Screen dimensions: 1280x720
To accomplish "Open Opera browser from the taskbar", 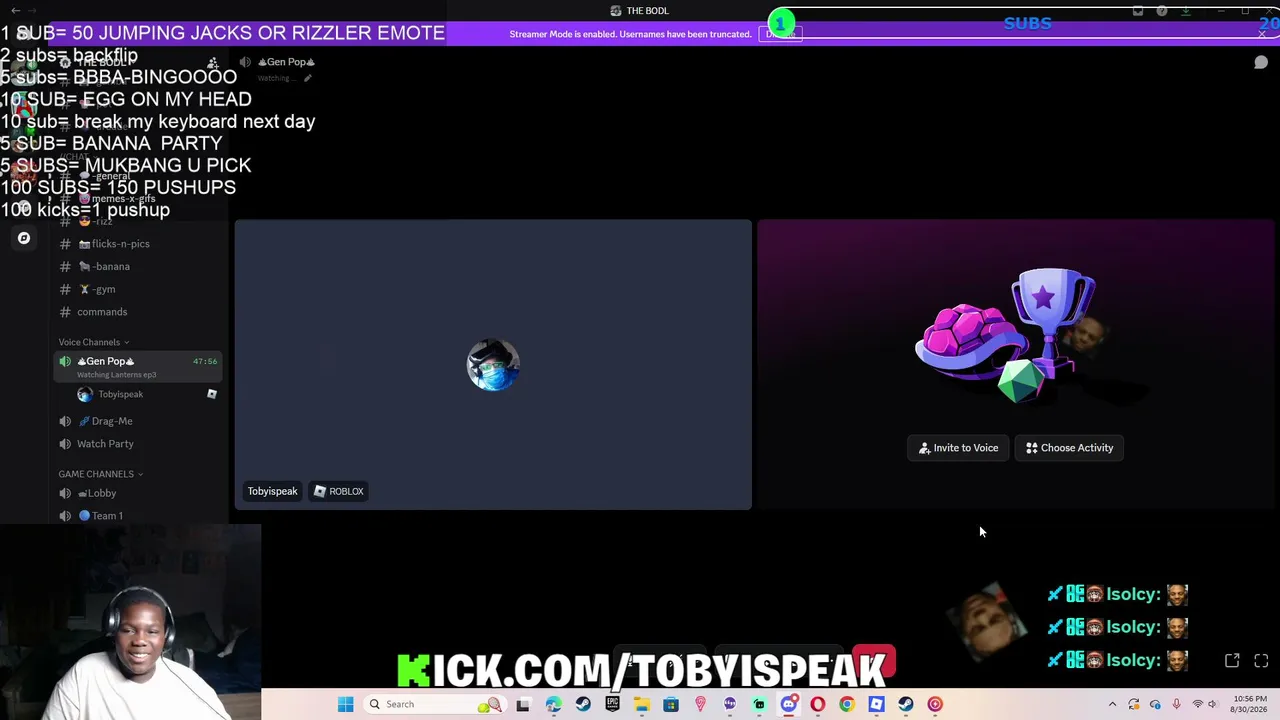I will (x=818, y=704).
